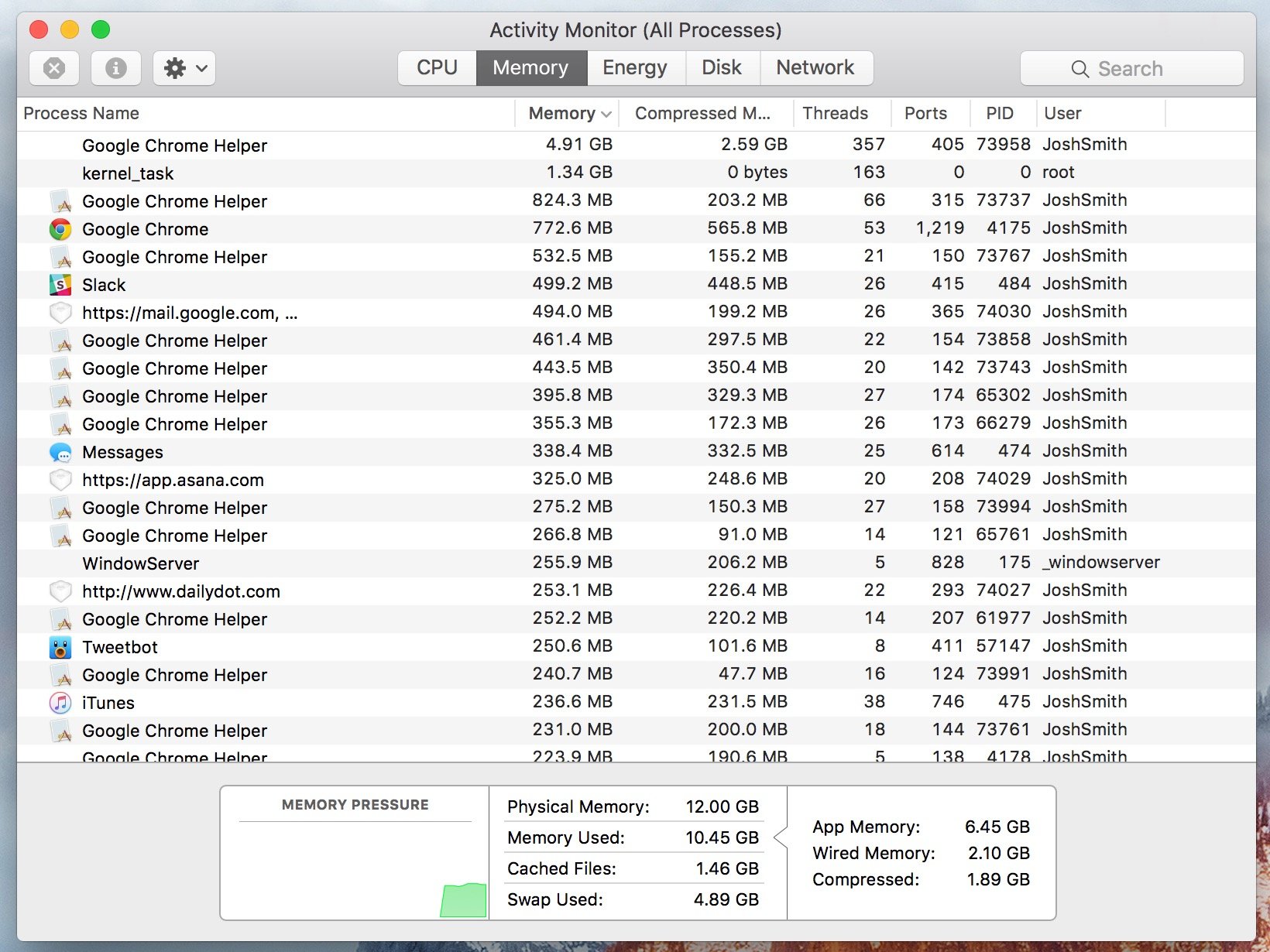Switch to the CPU tab
Screen dimensions: 1270x952
436,67
